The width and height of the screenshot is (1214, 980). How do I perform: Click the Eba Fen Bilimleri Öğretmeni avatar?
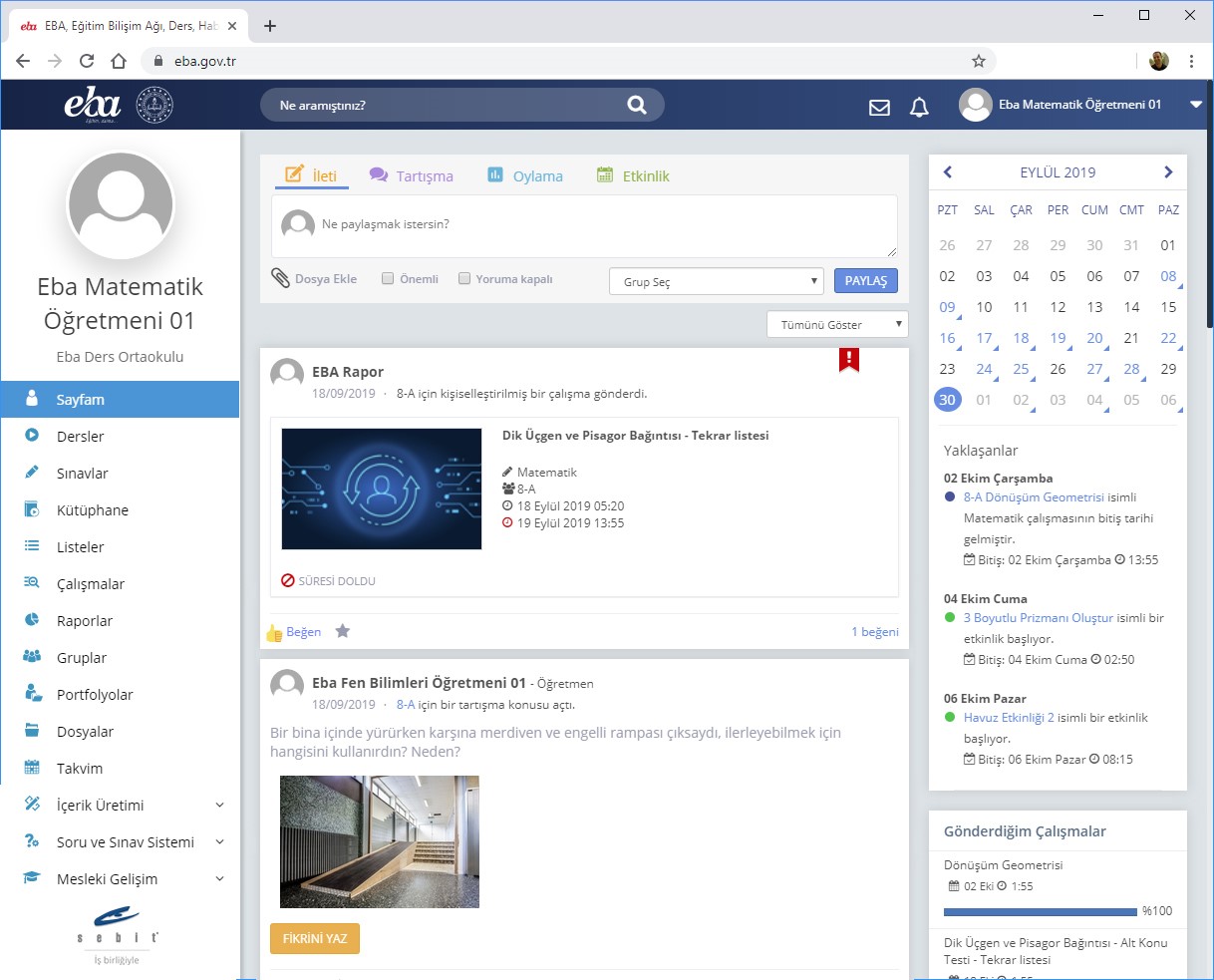click(x=287, y=685)
